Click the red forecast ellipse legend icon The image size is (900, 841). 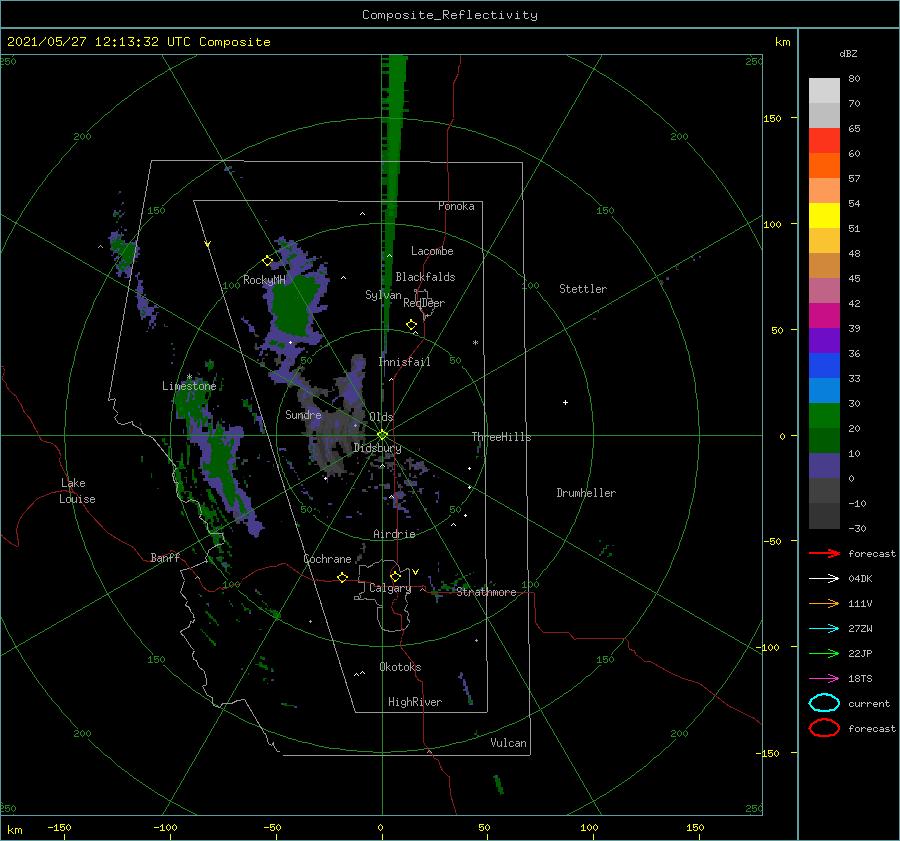[x=824, y=728]
